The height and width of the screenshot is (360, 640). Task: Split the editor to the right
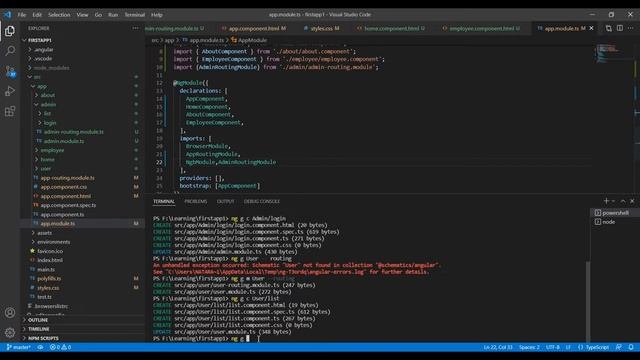pos(620,28)
